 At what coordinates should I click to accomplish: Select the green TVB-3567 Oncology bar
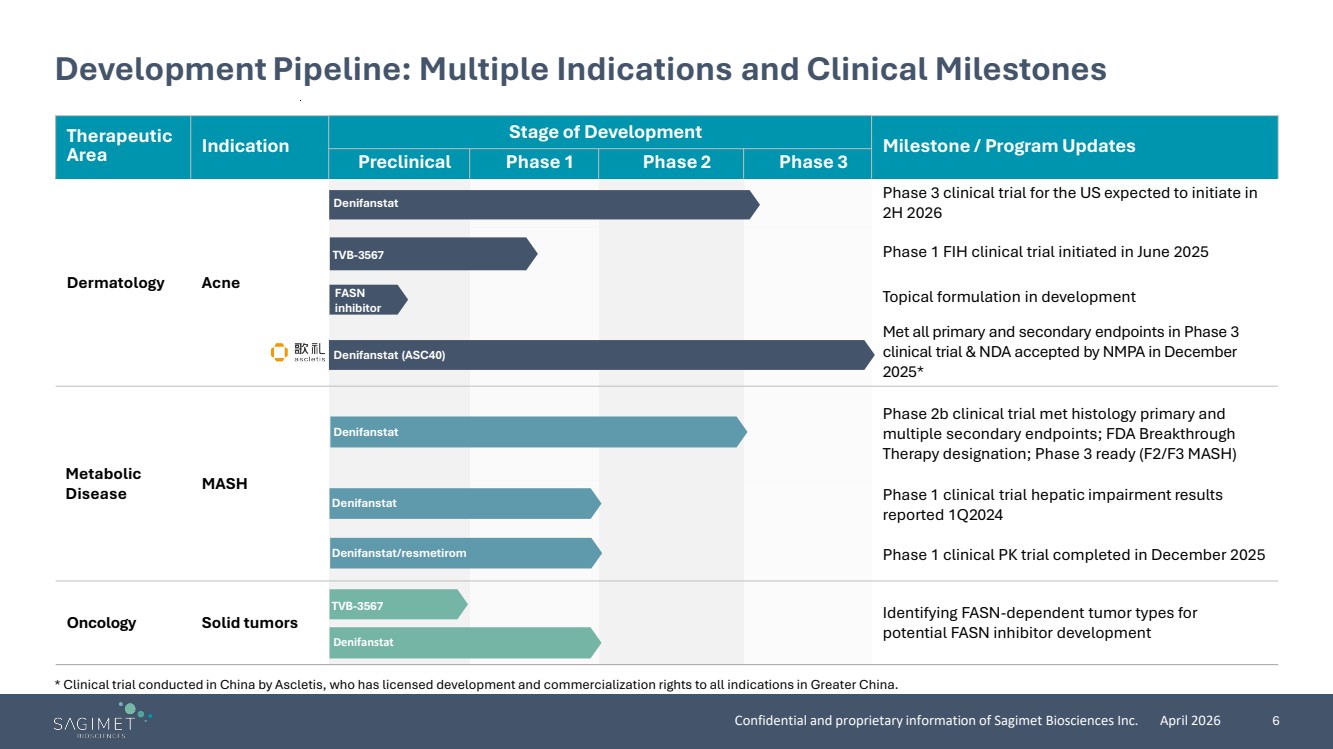(x=399, y=605)
